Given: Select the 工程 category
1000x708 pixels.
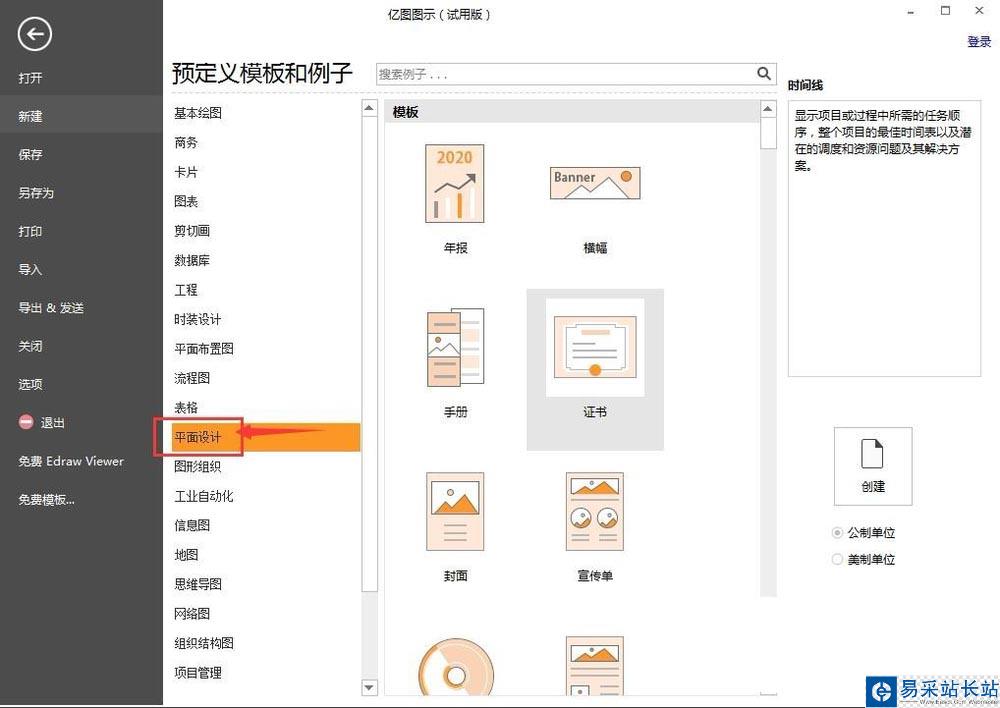Looking at the screenshot, I should 186,290.
